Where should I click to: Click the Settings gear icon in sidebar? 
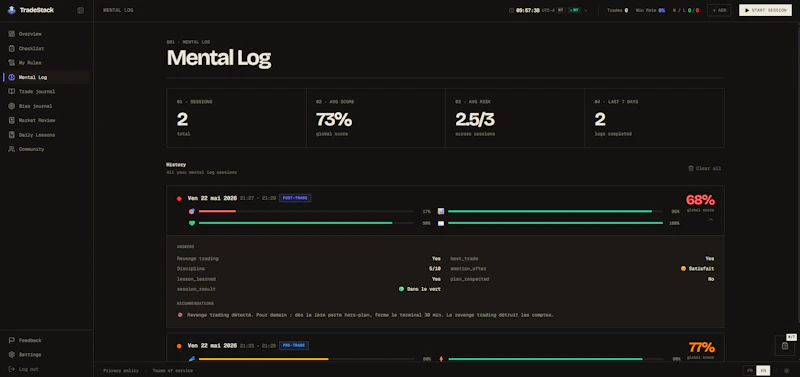[x=12, y=355]
